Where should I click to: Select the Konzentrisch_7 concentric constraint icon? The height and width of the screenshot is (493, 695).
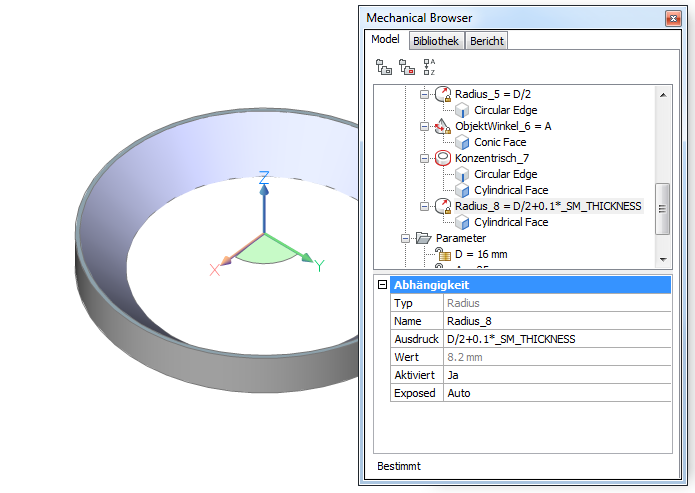point(443,159)
